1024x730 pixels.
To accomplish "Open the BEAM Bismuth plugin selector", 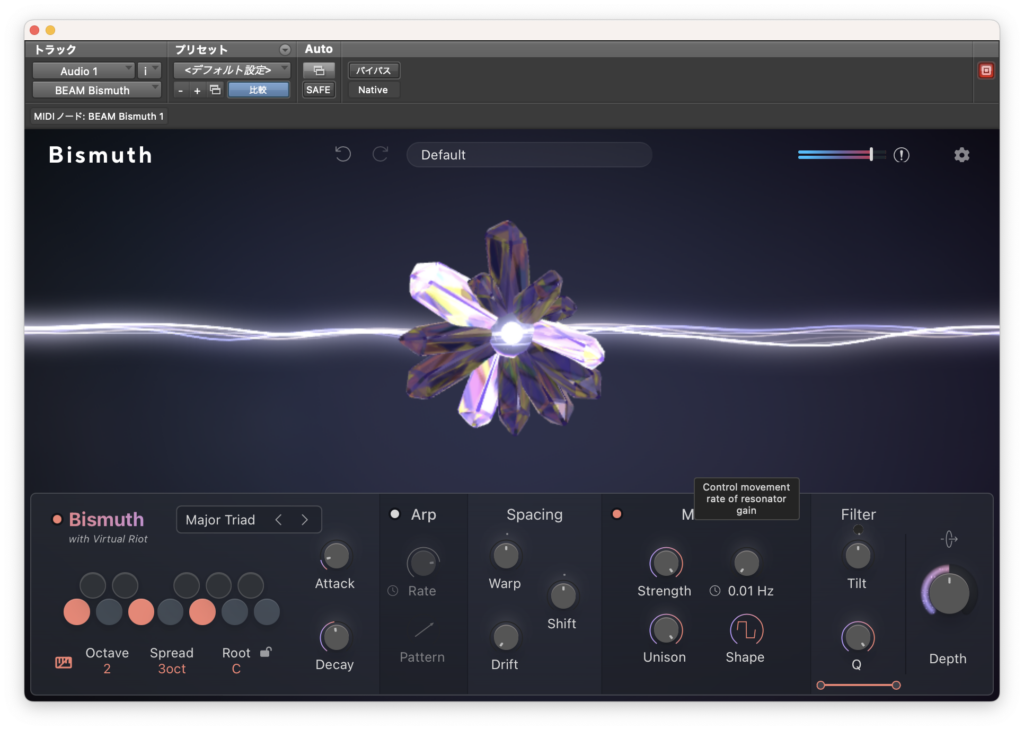I will tap(97, 90).
